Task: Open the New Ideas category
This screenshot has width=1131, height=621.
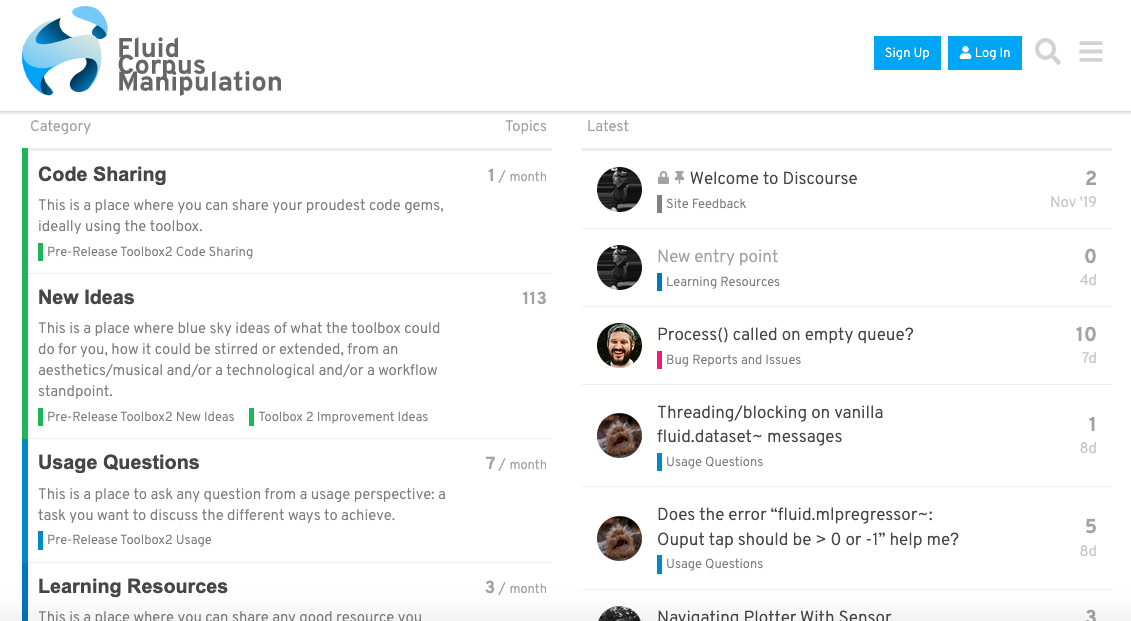Action: coord(86,298)
